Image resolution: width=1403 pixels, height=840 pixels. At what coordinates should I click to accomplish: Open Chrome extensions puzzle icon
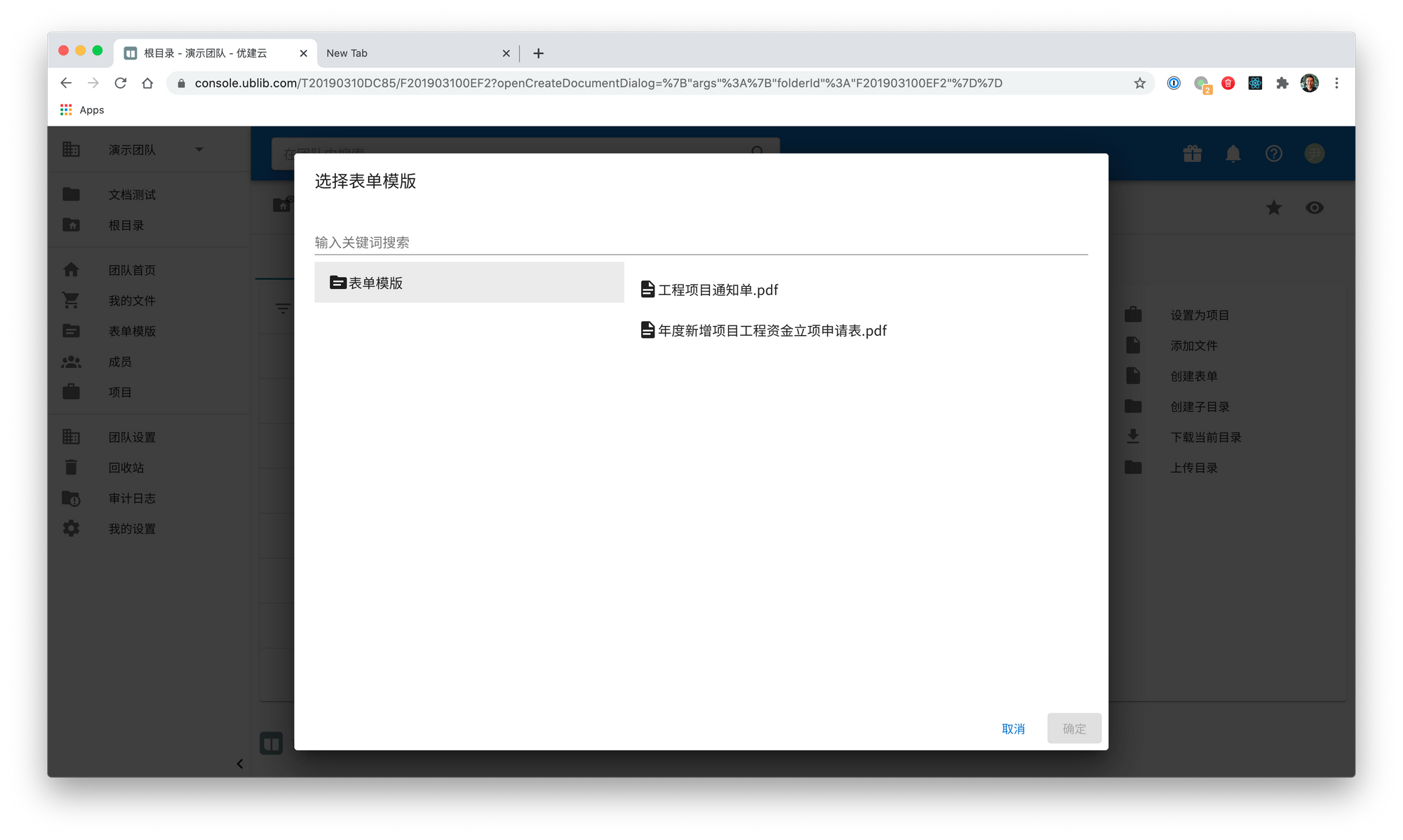[x=1282, y=83]
